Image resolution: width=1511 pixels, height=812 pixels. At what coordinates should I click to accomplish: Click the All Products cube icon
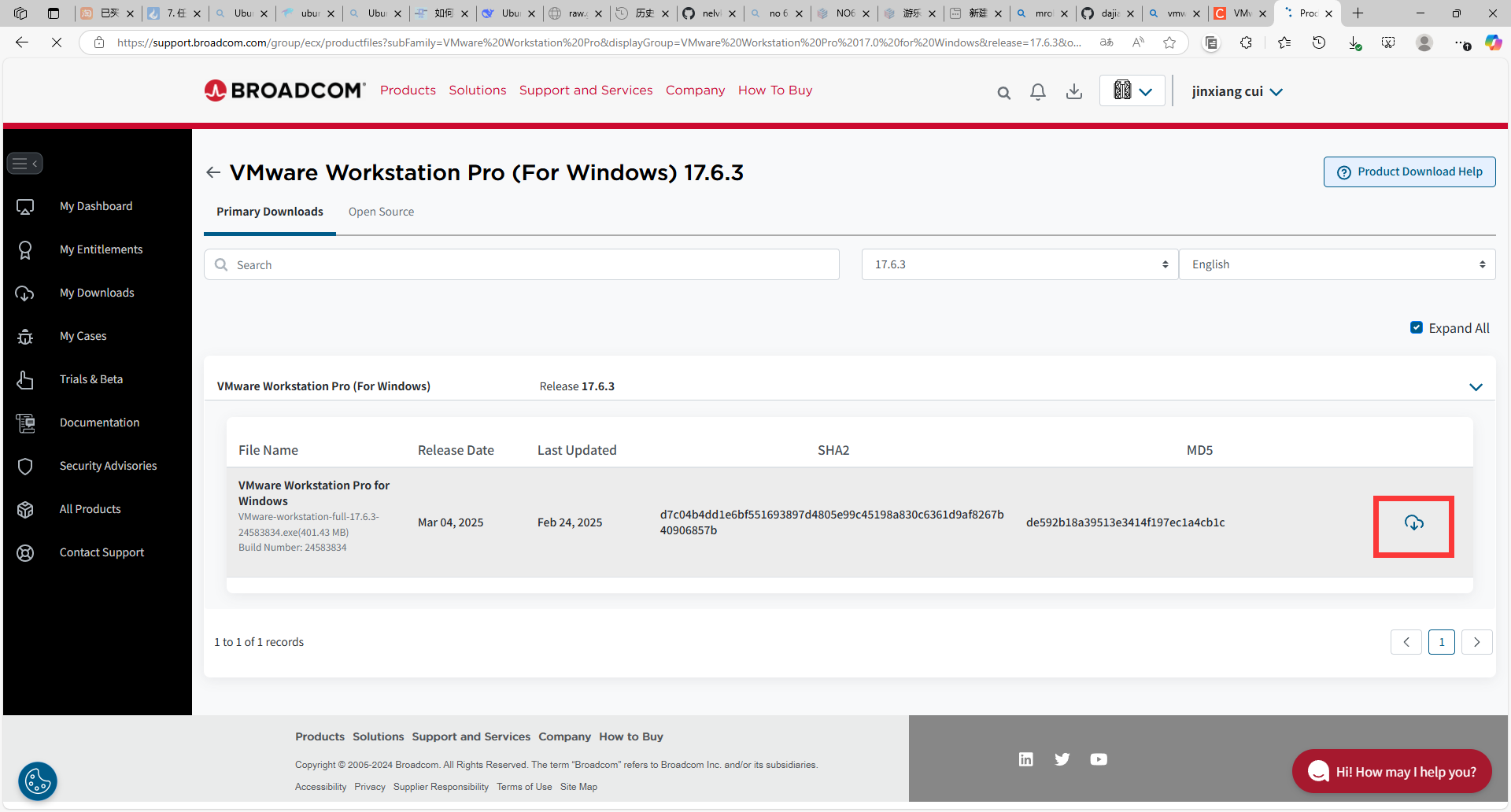tap(25, 510)
